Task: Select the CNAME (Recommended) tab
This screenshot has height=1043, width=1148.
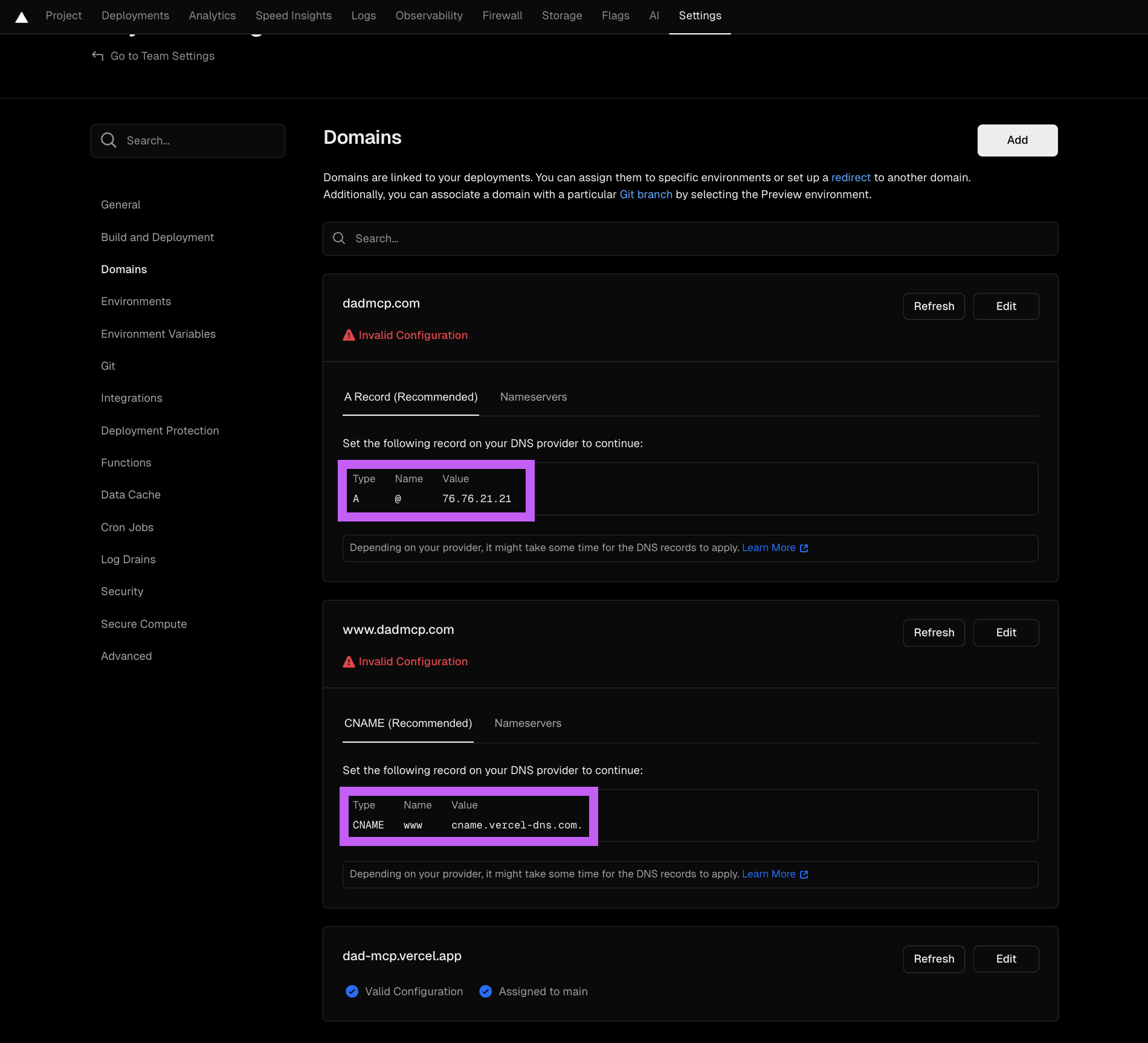Action: (x=408, y=723)
